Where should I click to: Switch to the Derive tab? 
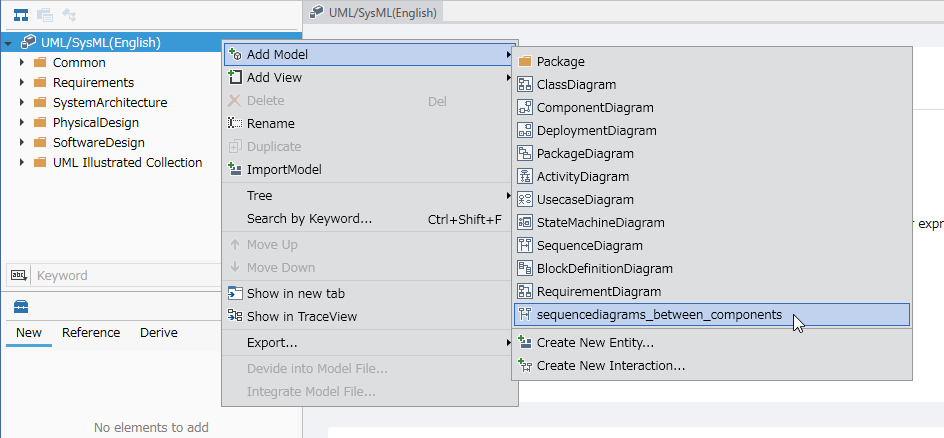click(x=159, y=333)
